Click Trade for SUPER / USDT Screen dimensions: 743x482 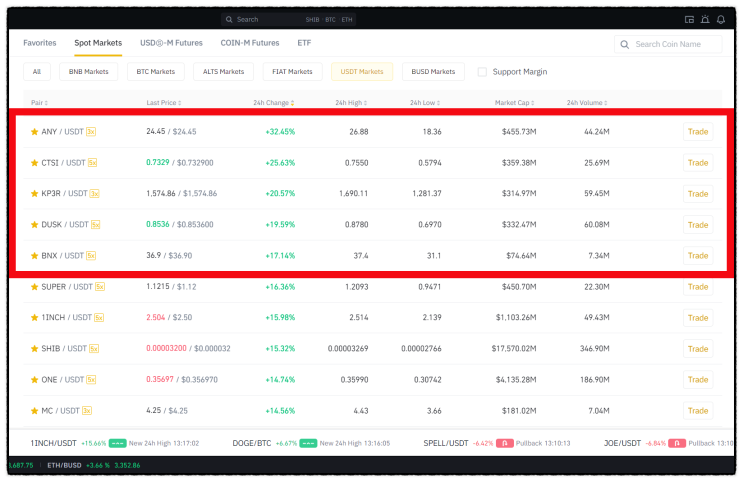(x=698, y=287)
